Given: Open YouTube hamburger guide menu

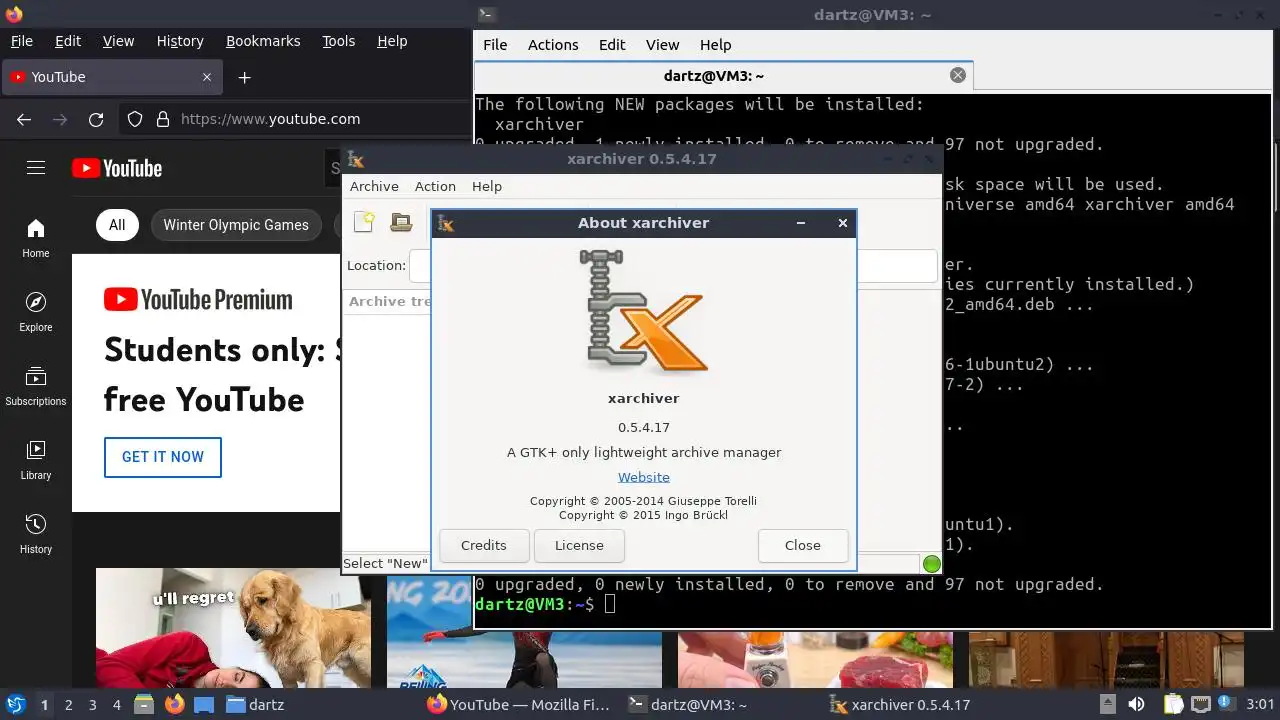Looking at the screenshot, I should [x=36, y=168].
